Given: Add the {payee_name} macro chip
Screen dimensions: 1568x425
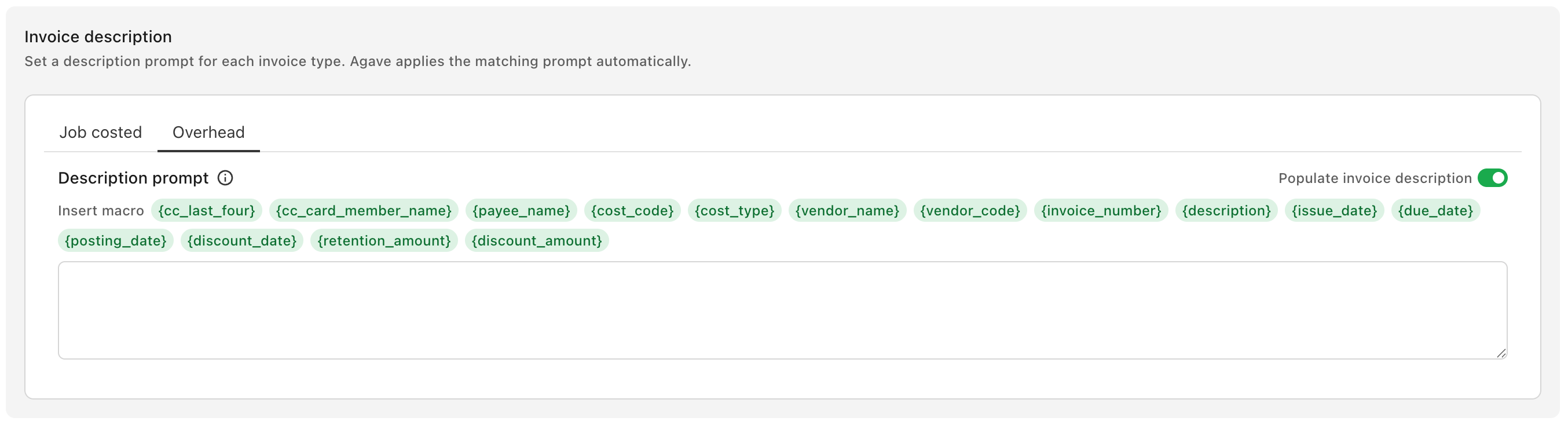Looking at the screenshot, I should (x=521, y=211).
